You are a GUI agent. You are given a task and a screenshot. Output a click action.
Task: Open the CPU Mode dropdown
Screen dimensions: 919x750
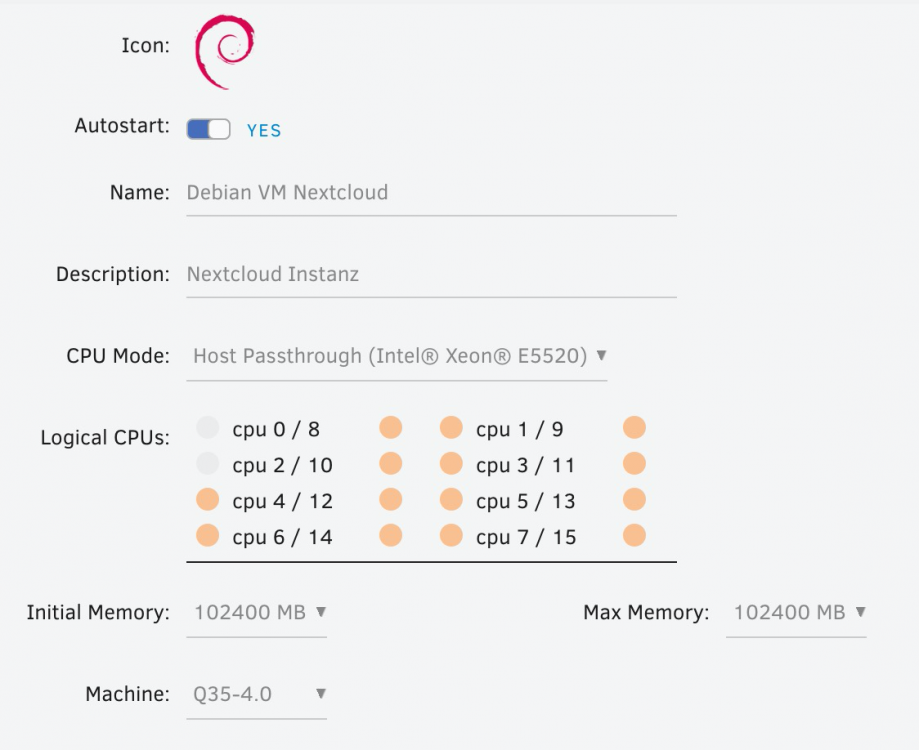click(x=397, y=356)
